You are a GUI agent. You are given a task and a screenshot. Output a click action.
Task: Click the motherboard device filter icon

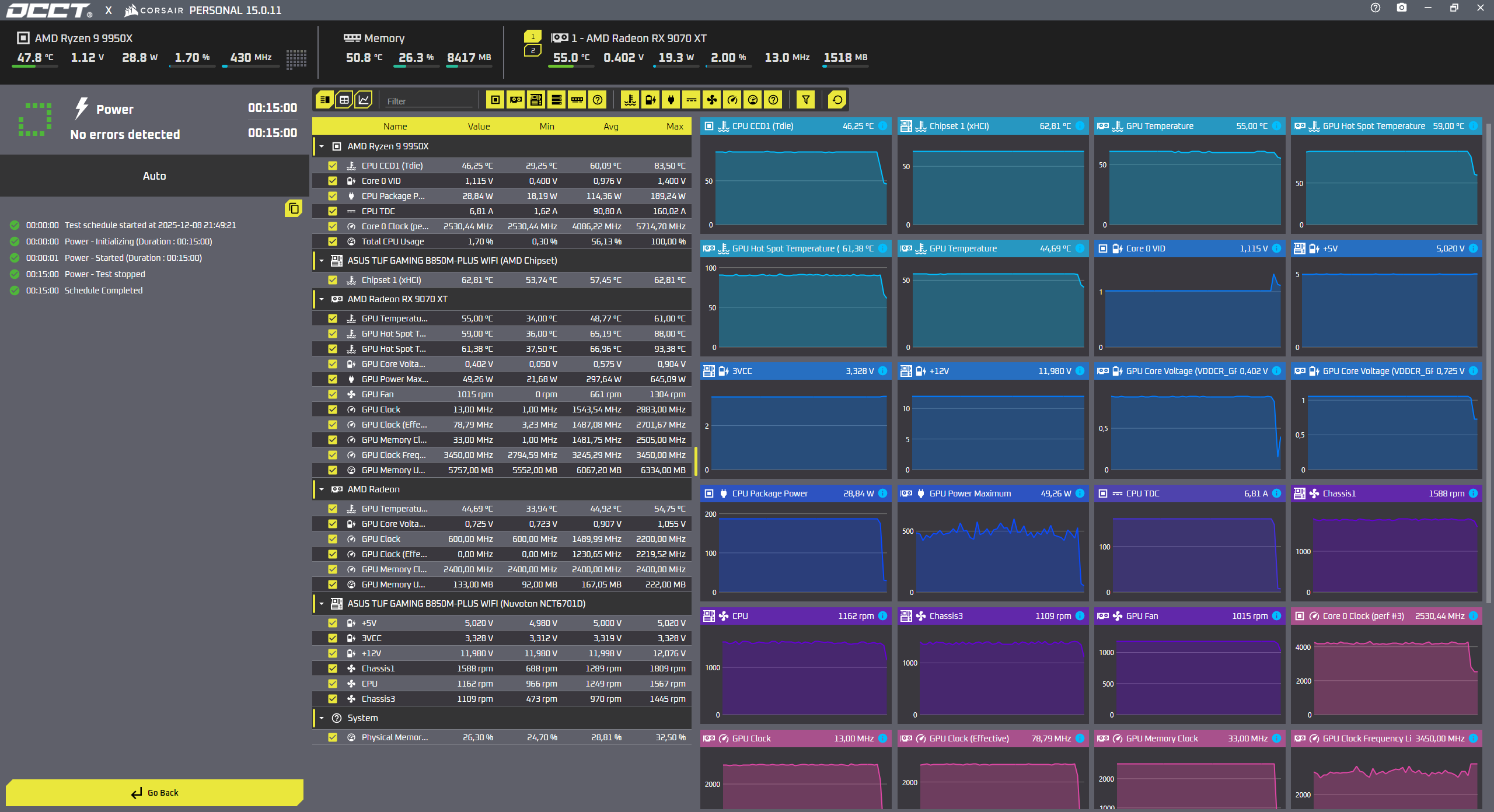point(536,100)
